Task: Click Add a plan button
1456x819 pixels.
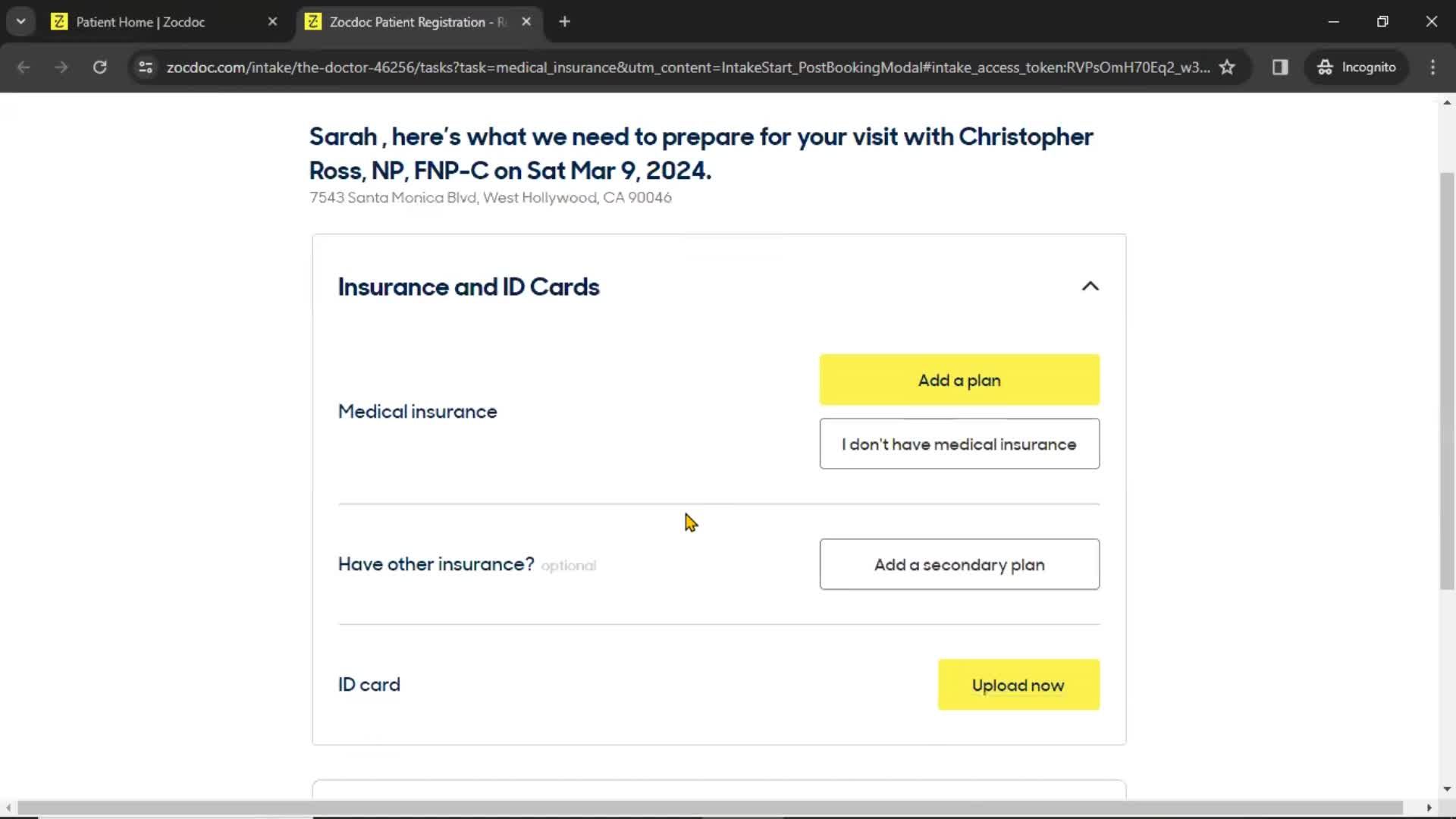Action: click(959, 379)
